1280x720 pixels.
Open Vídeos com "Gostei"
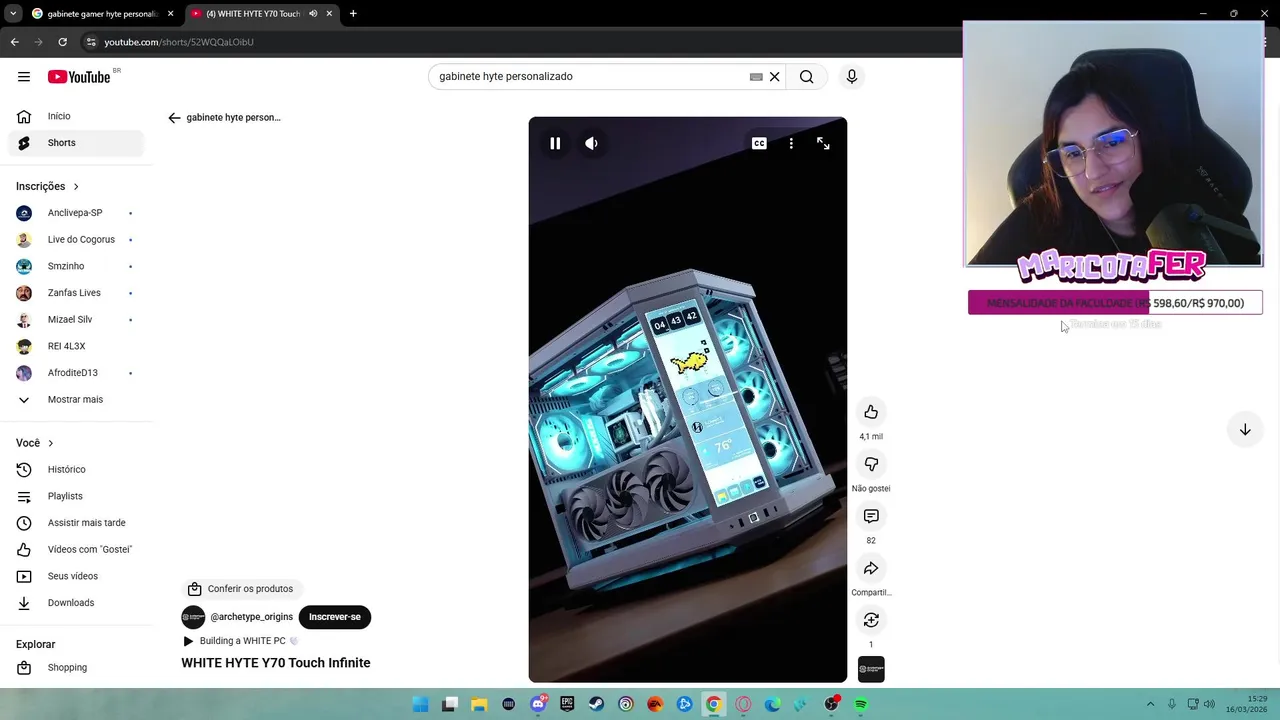(76, 549)
